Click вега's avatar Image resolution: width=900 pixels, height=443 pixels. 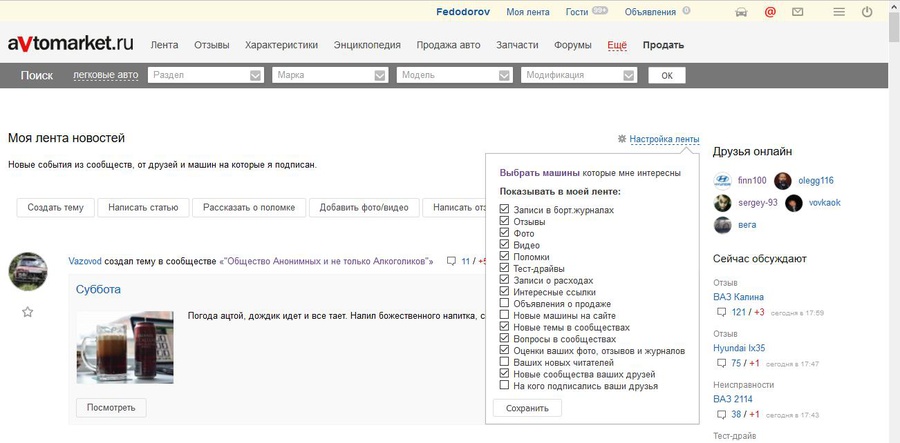coord(723,225)
